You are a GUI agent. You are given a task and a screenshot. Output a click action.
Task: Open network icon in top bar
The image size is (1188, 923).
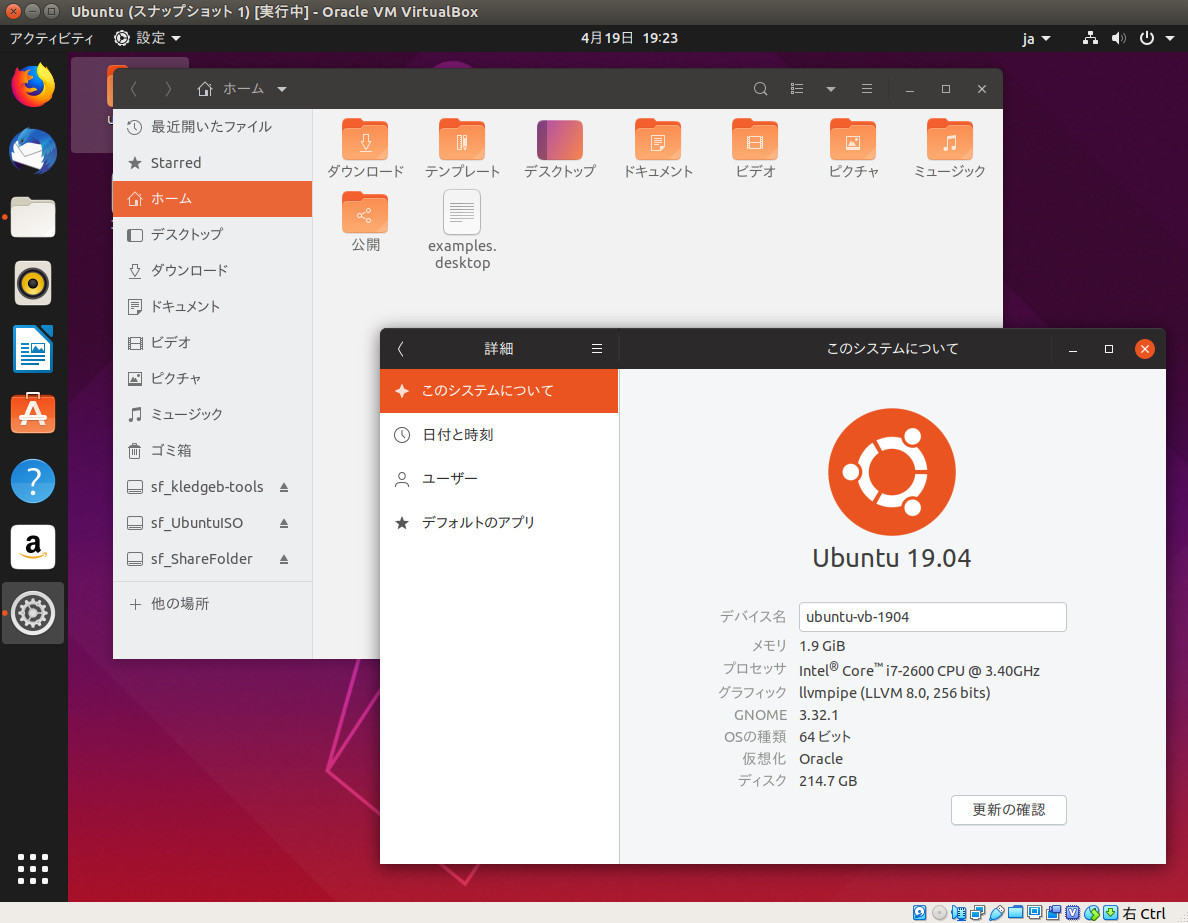click(x=1090, y=38)
